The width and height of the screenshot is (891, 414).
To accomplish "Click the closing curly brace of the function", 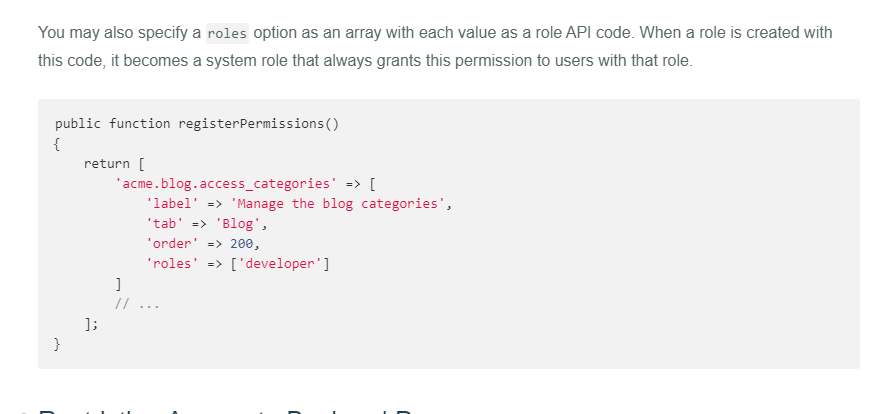I will coord(58,344).
